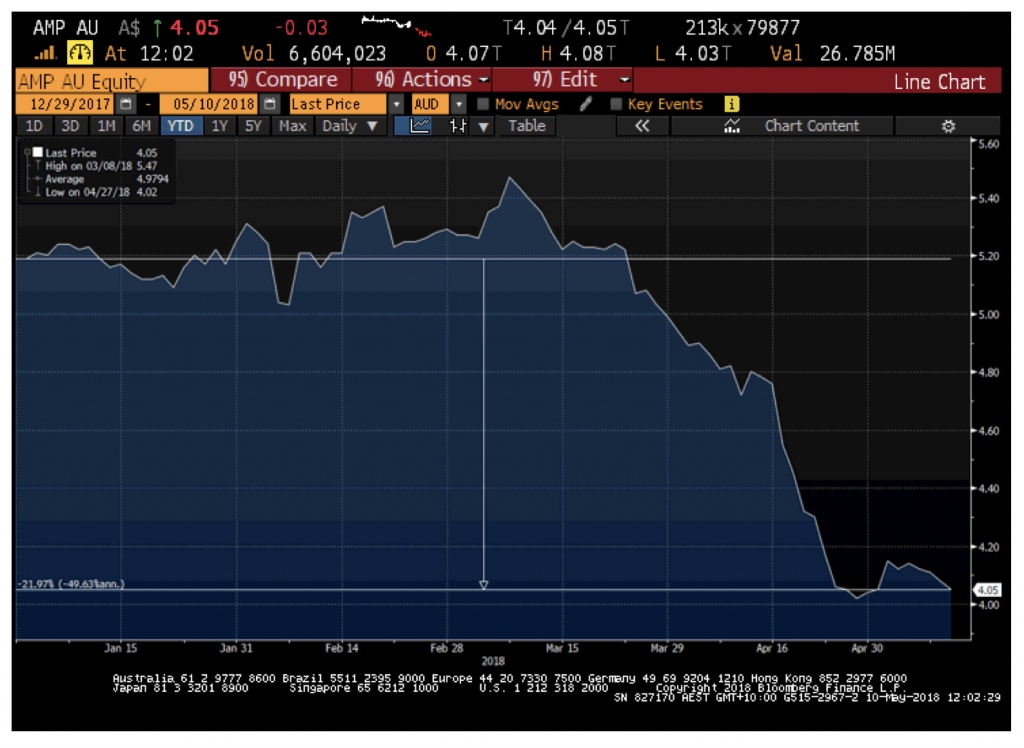Open the Daily periodicity dropdown
This screenshot has height=748, width=1024.
point(349,126)
